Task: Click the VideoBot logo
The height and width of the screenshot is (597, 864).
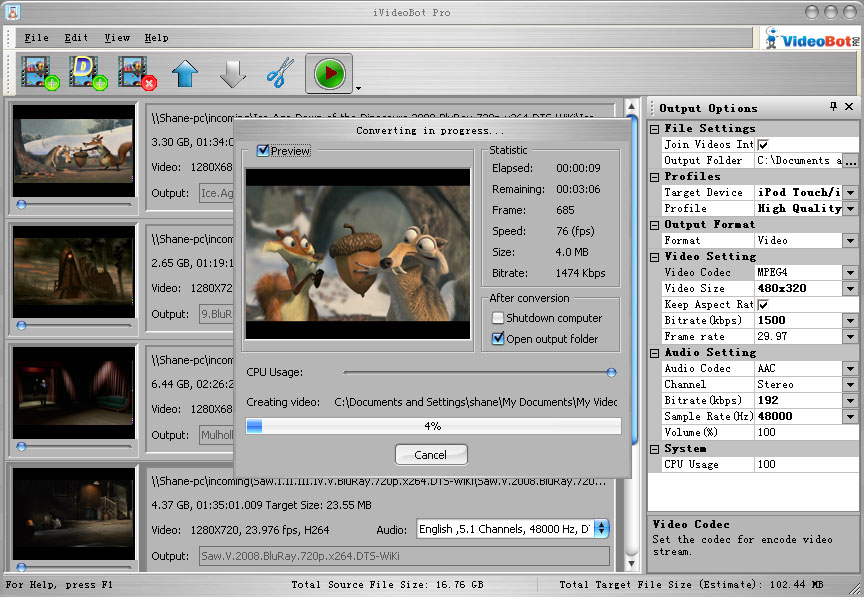Action: point(812,39)
